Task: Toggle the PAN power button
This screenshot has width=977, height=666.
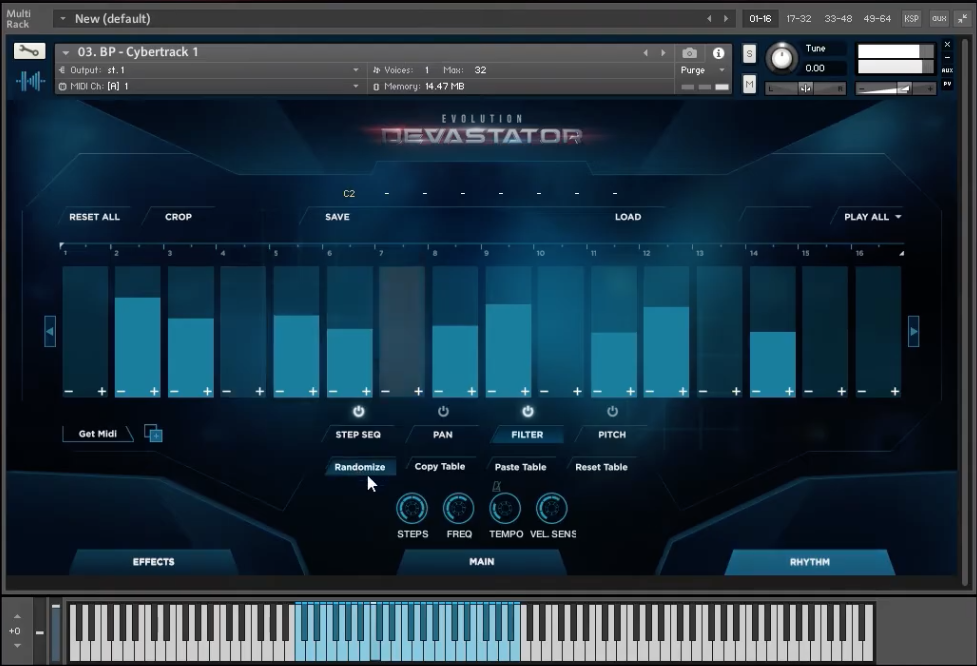Action: tap(443, 411)
